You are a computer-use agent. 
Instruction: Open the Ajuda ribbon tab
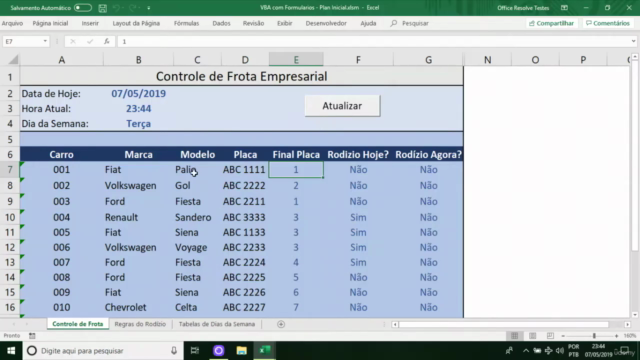point(368,23)
